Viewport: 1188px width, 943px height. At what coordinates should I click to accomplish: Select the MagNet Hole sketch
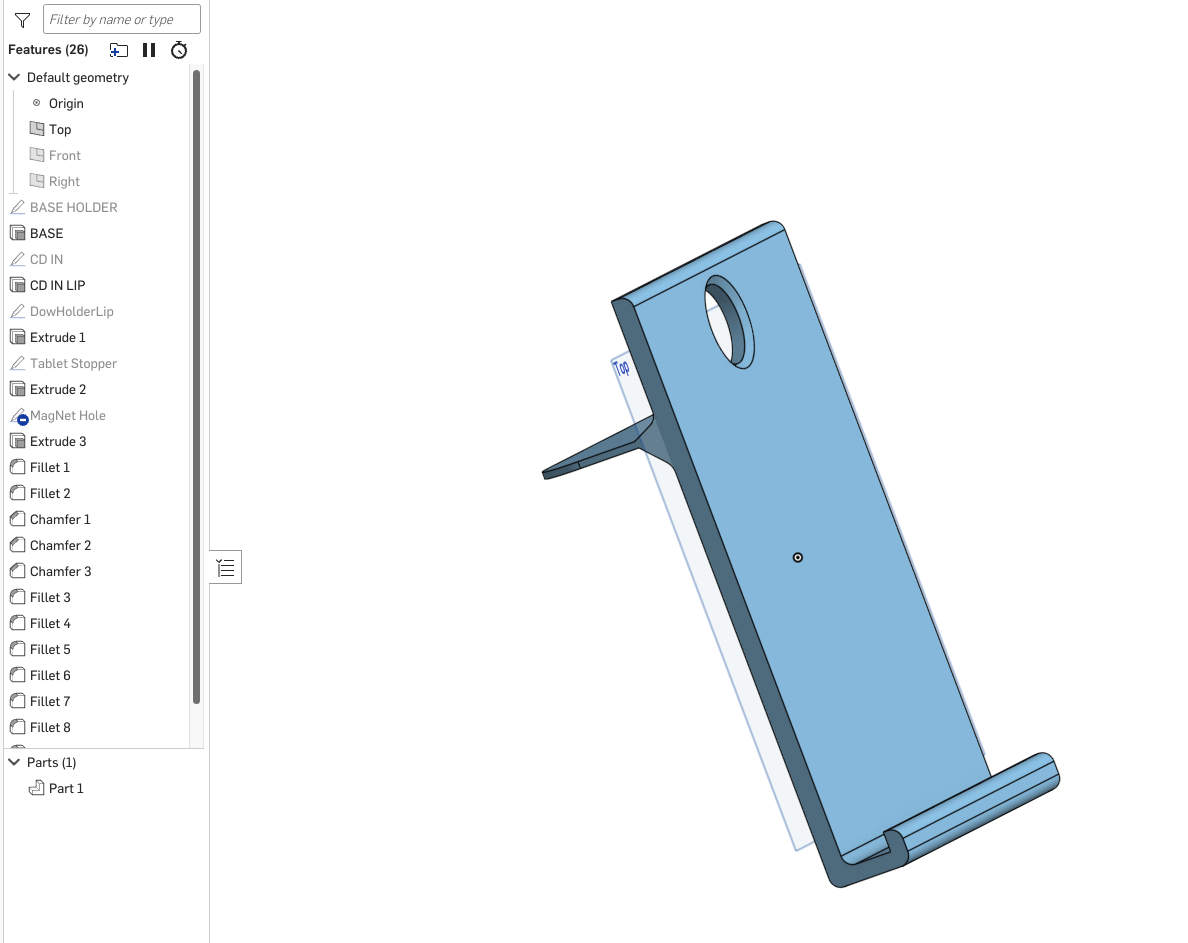tap(67, 415)
